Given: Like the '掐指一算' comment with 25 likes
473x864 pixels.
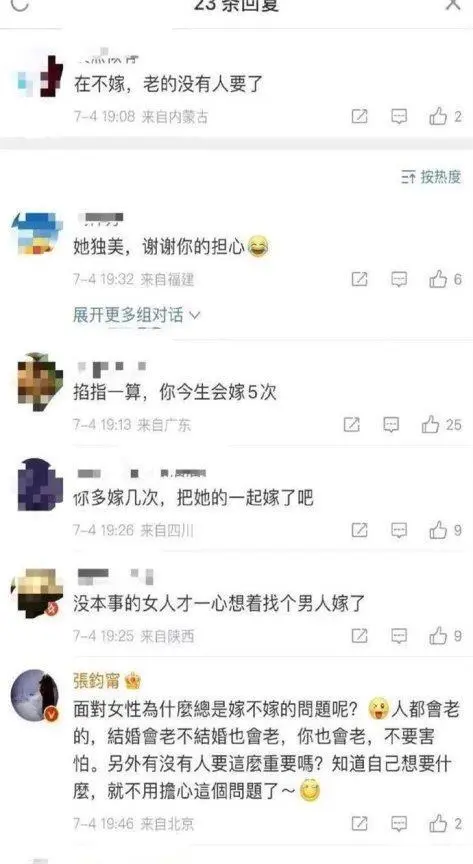Looking at the screenshot, I should 442,425.
